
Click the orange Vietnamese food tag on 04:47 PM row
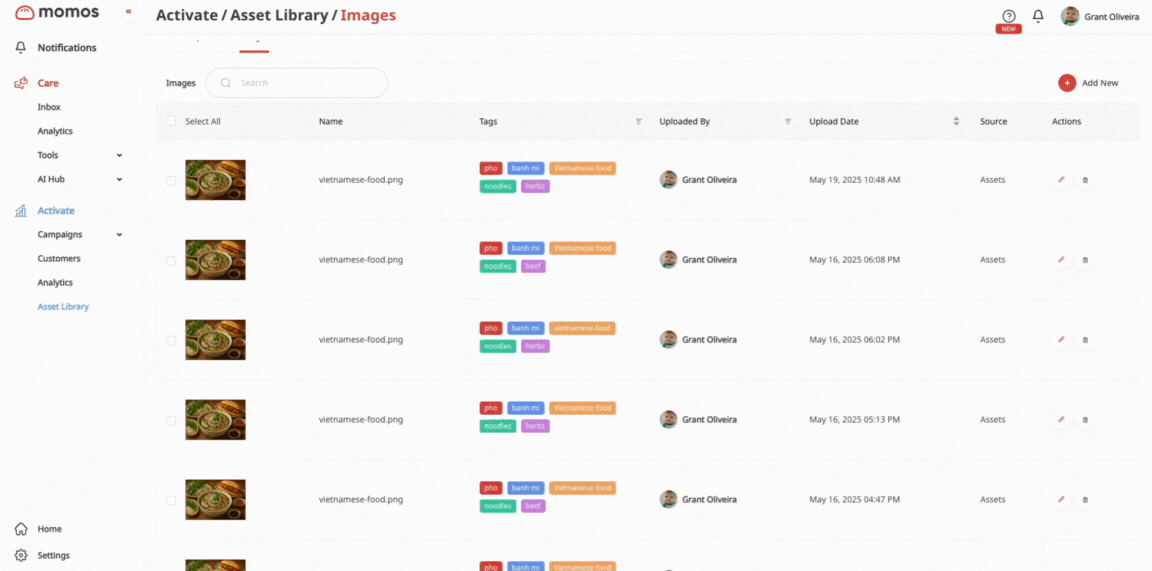582,488
